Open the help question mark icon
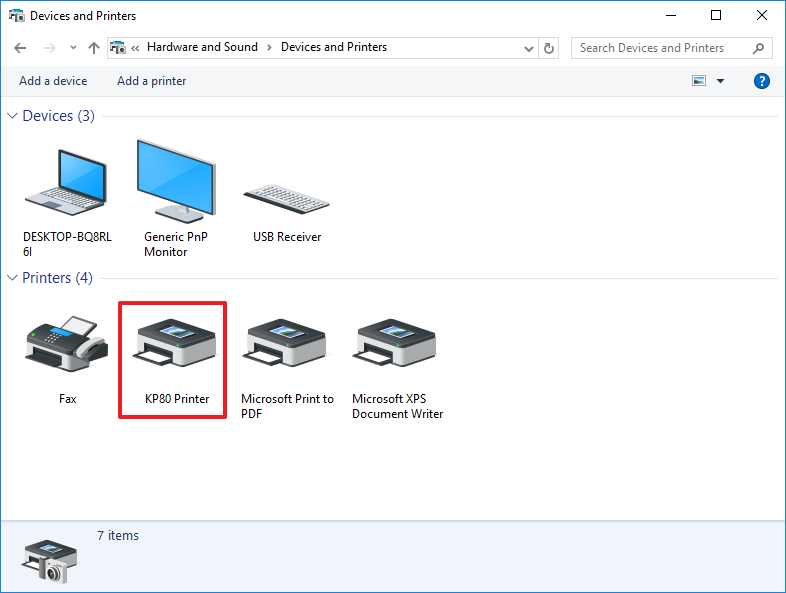Screen dimensions: 786x593 (761, 81)
